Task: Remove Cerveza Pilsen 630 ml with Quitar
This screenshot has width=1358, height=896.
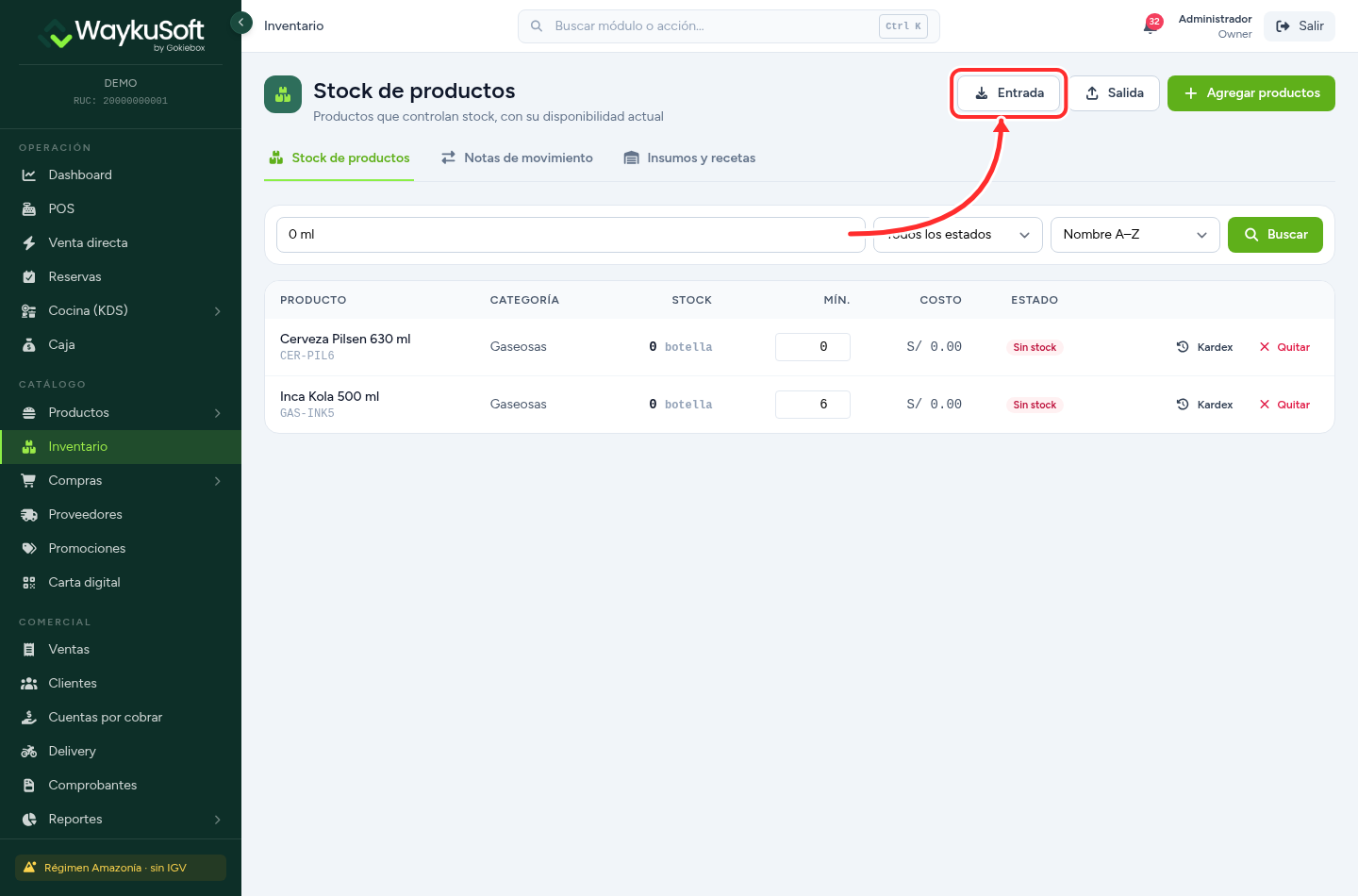Action: pos(1284,347)
